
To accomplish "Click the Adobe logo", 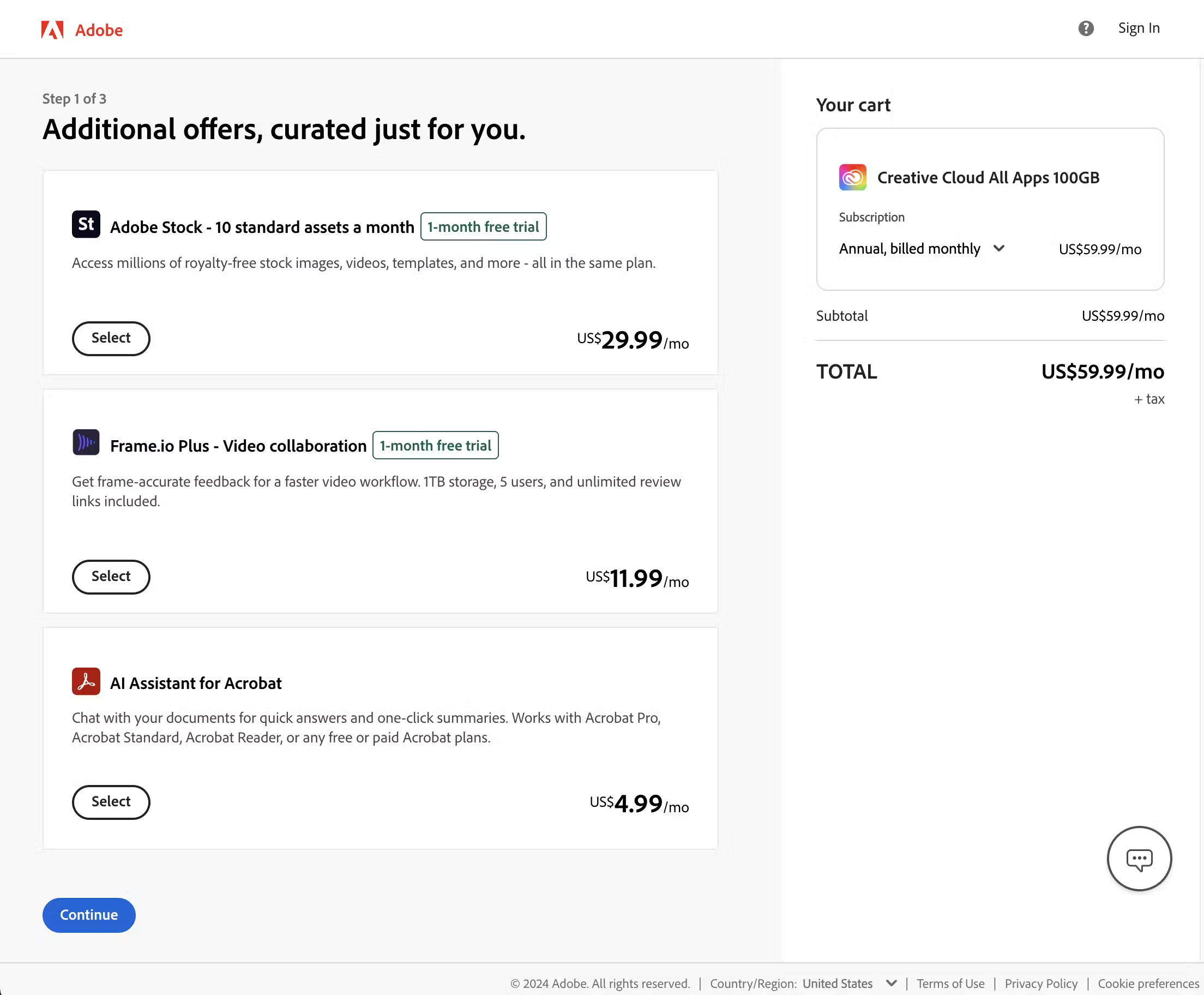I will [52, 30].
